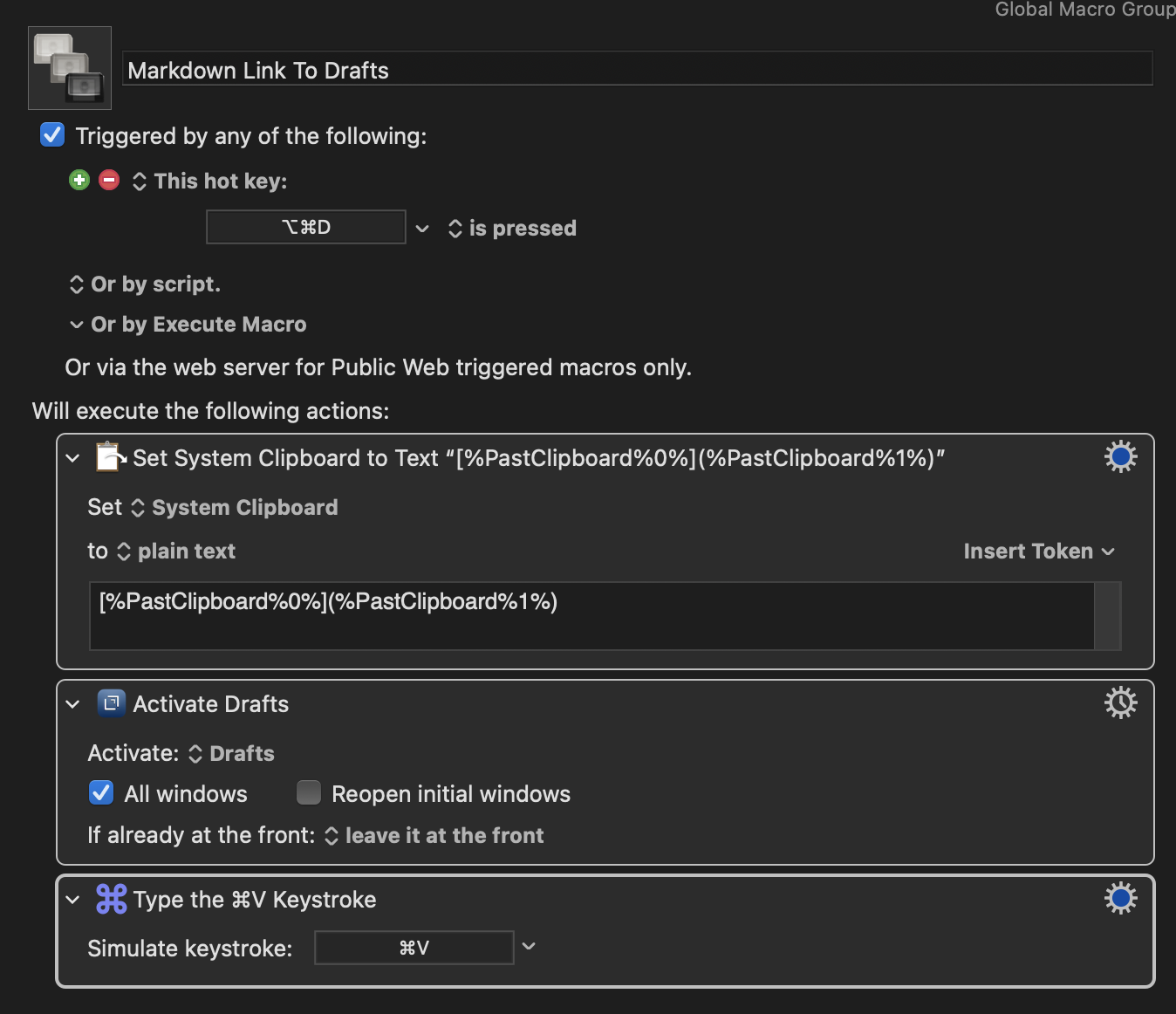
Task: Click the macro icon image well
Action: coord(70,68)
